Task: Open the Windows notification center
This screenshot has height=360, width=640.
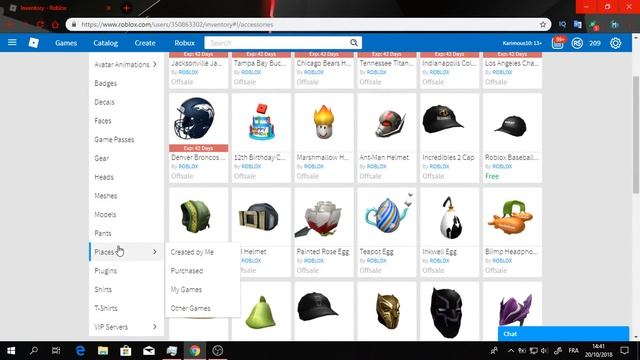Action: click(624, 351)
